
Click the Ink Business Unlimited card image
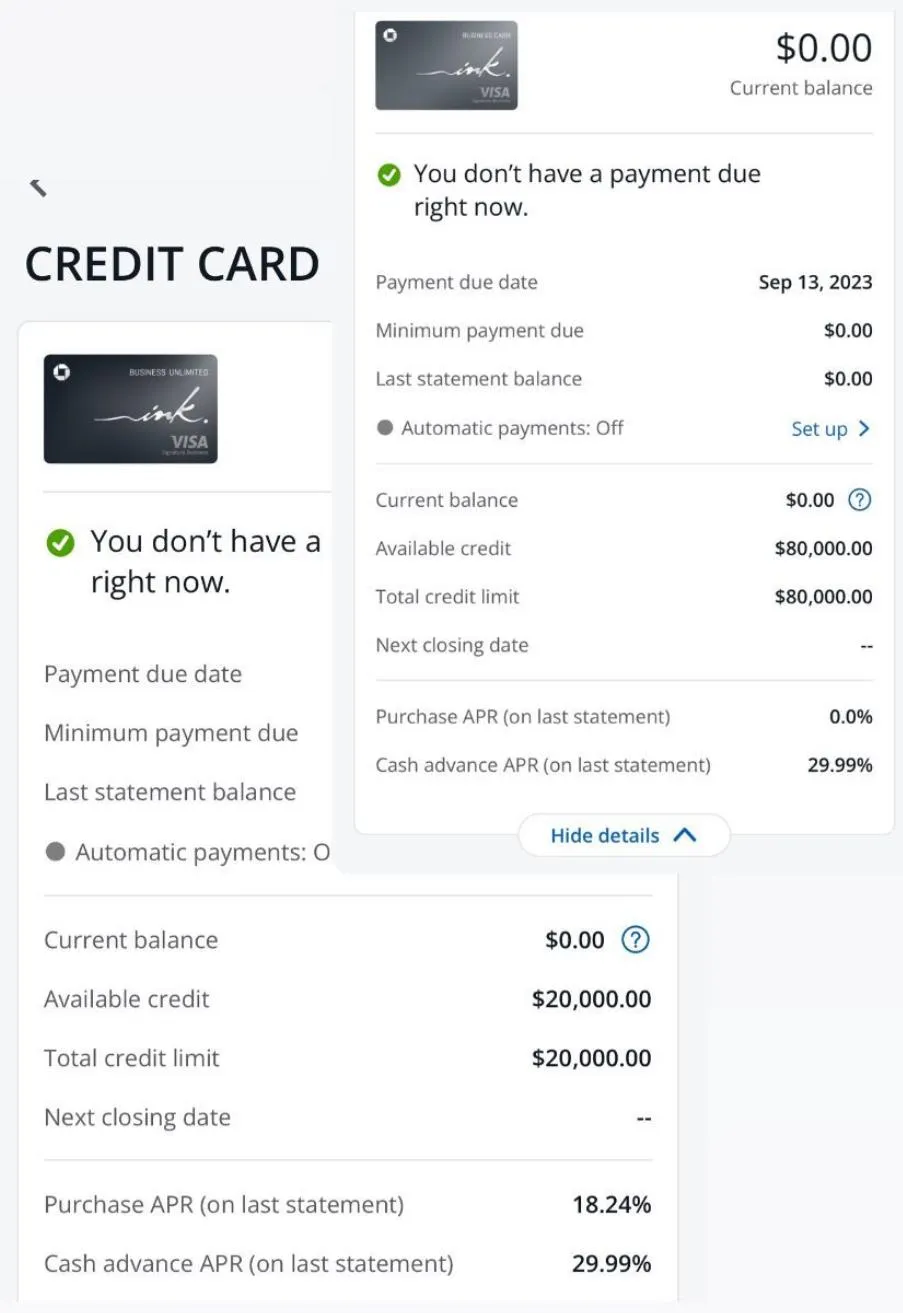(130, 409)
